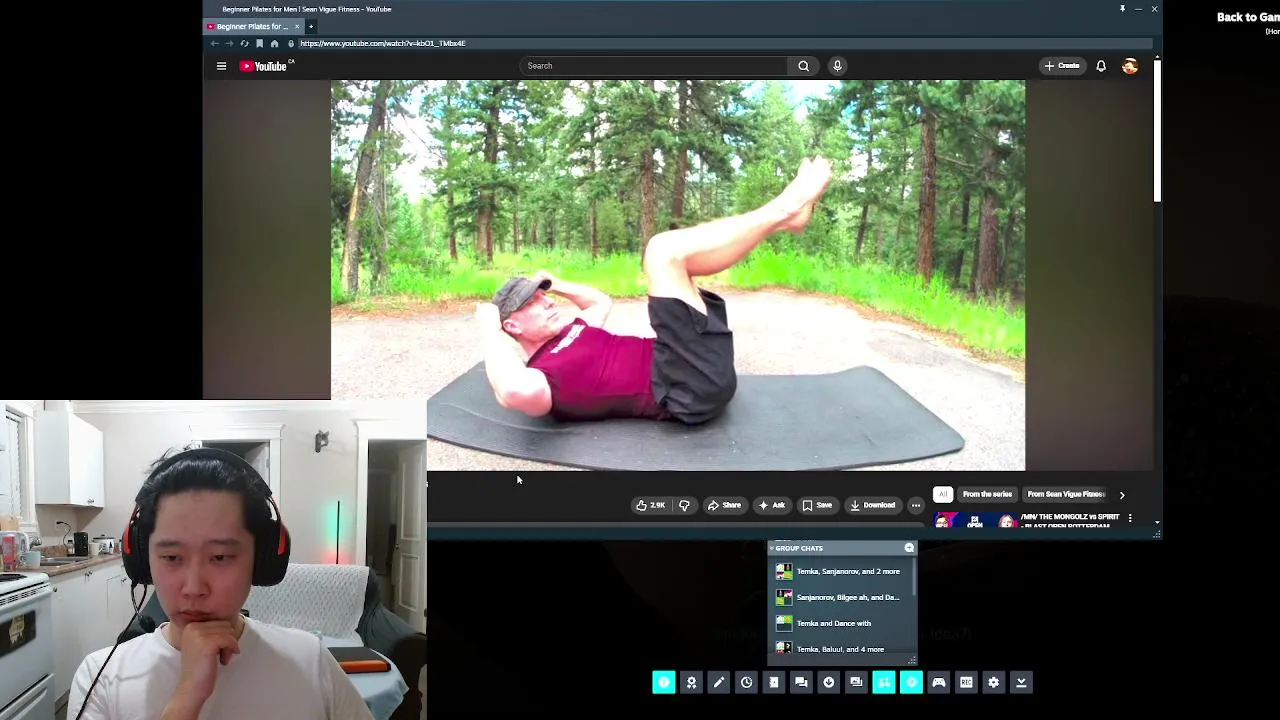Toggle the highlighted circle icon beside friends icon
The width and height of the screenshot is (1280, 720).
(911, 682)
